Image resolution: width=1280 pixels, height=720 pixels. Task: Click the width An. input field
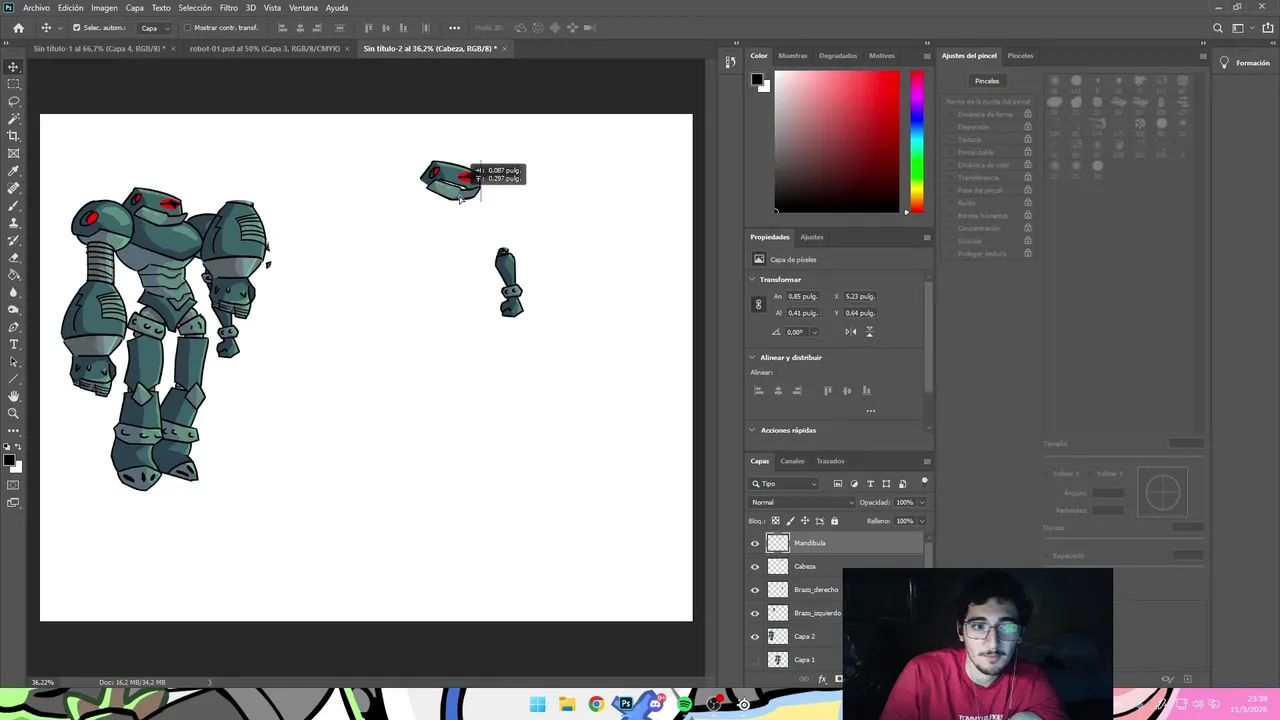(803, 296)
